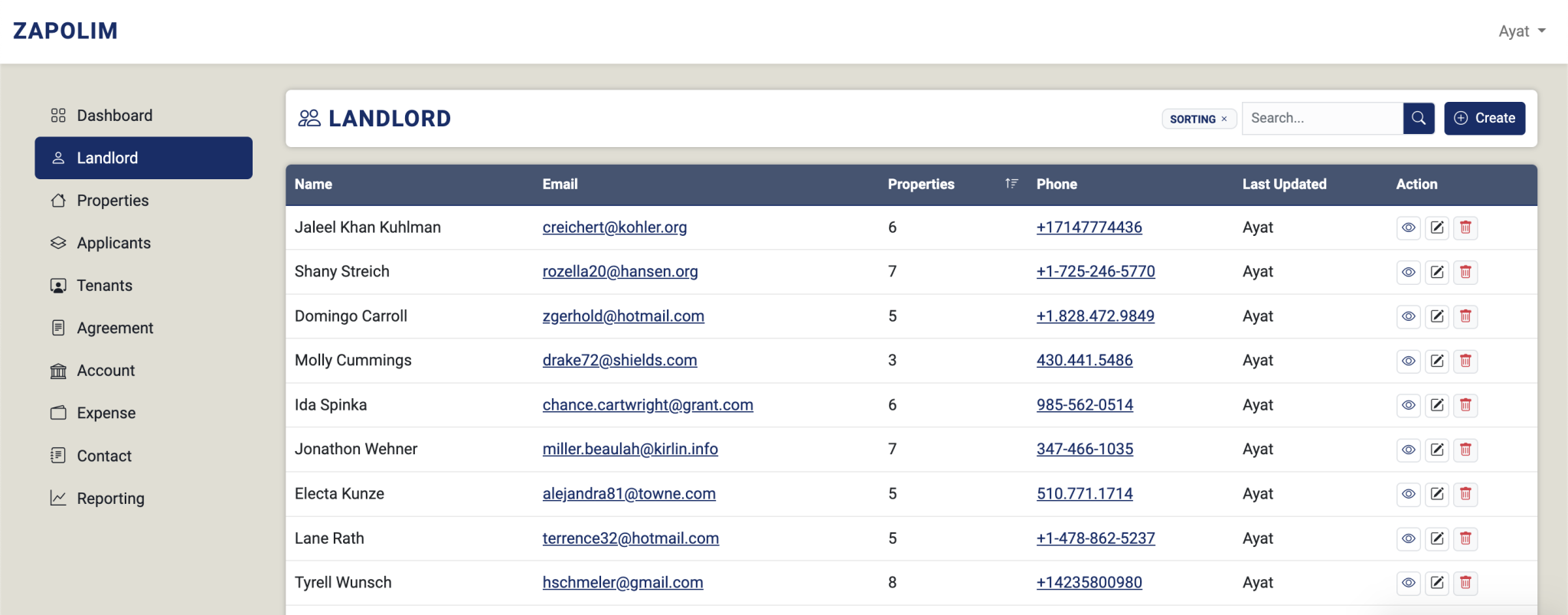The height and width of the screenshot is (615, 1568).
Task: Click the search magnifier icon button
Action: point(1418,118)
